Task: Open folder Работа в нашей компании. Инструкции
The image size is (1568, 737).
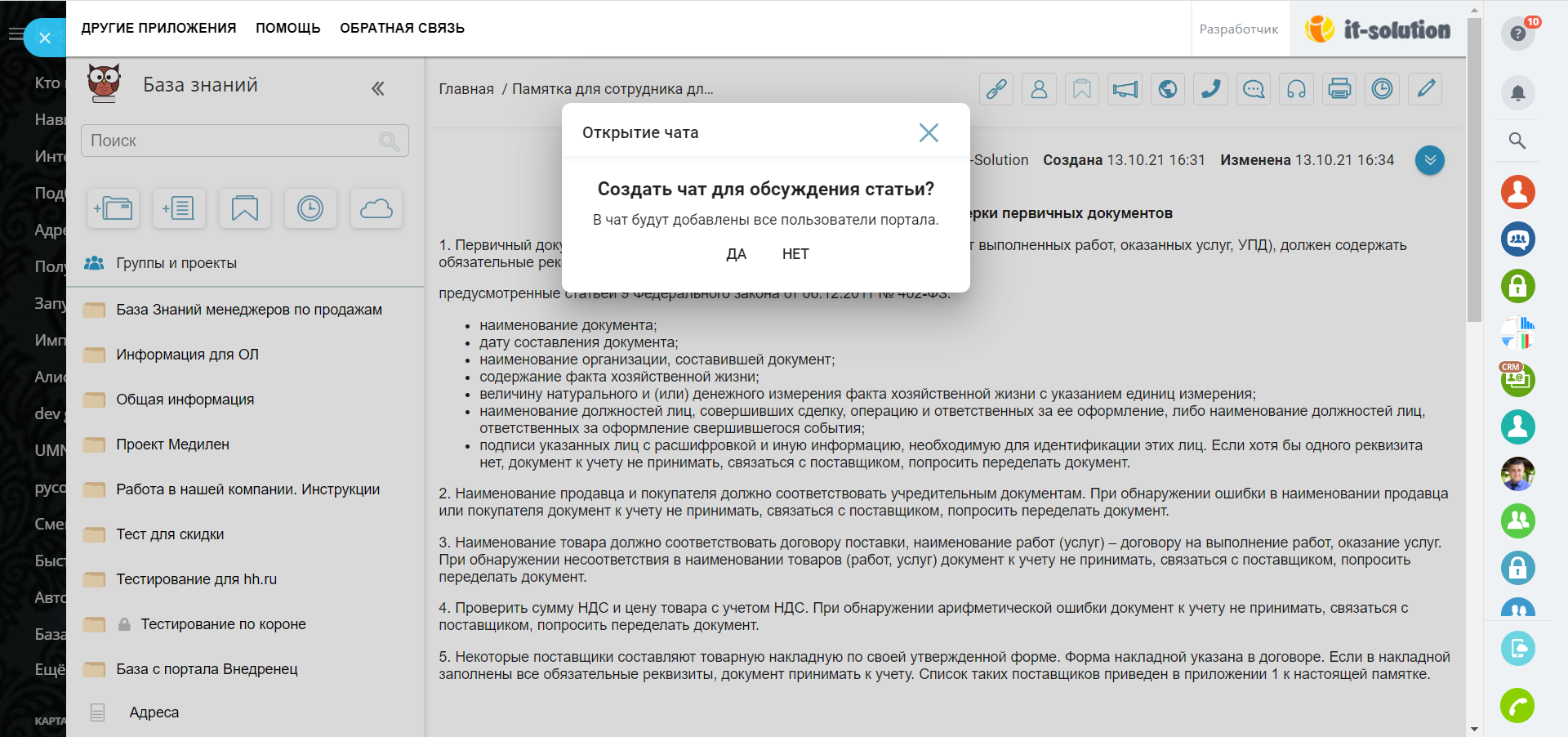Action: point(247,489)
